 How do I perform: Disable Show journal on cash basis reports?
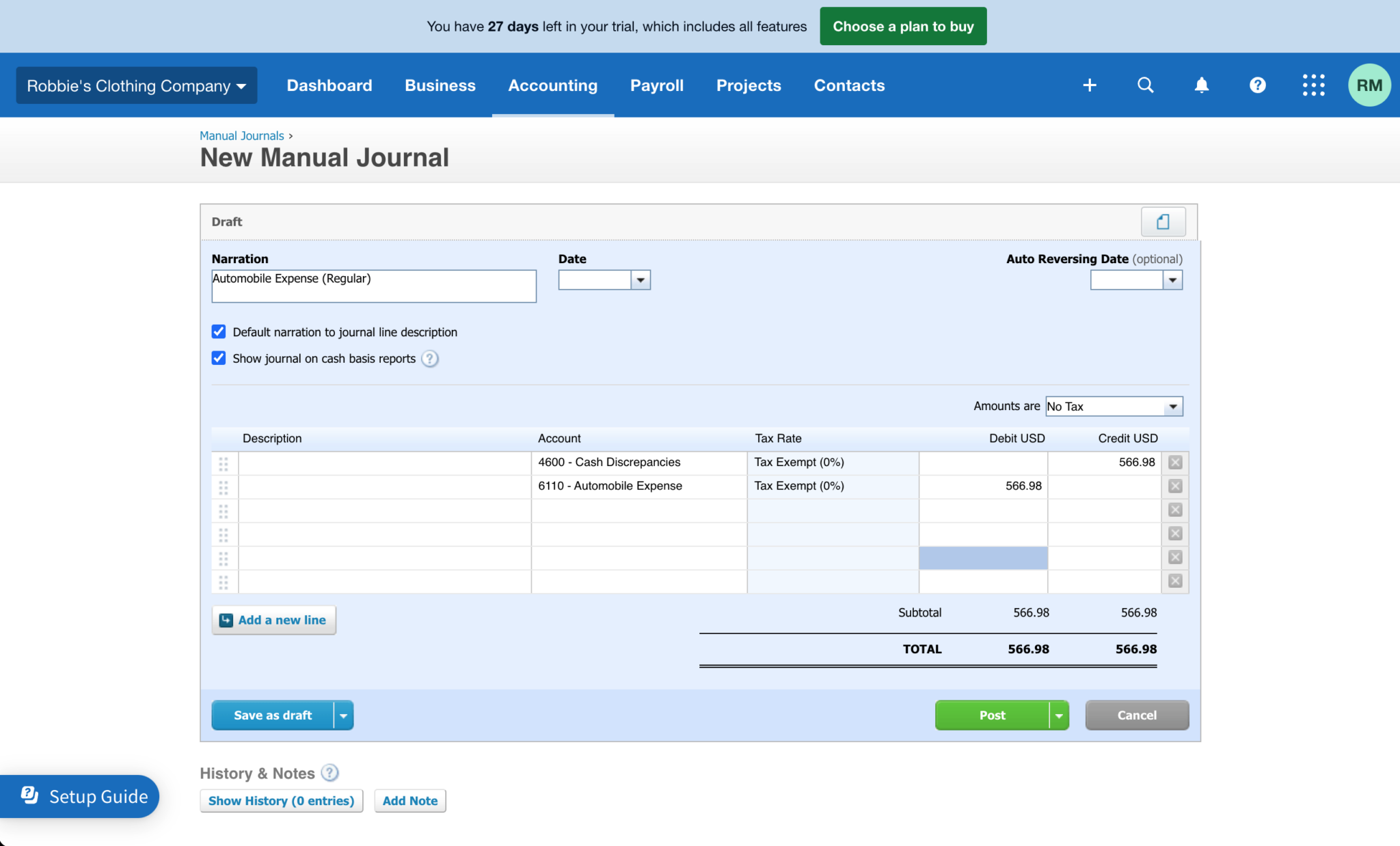coord(218,357)
